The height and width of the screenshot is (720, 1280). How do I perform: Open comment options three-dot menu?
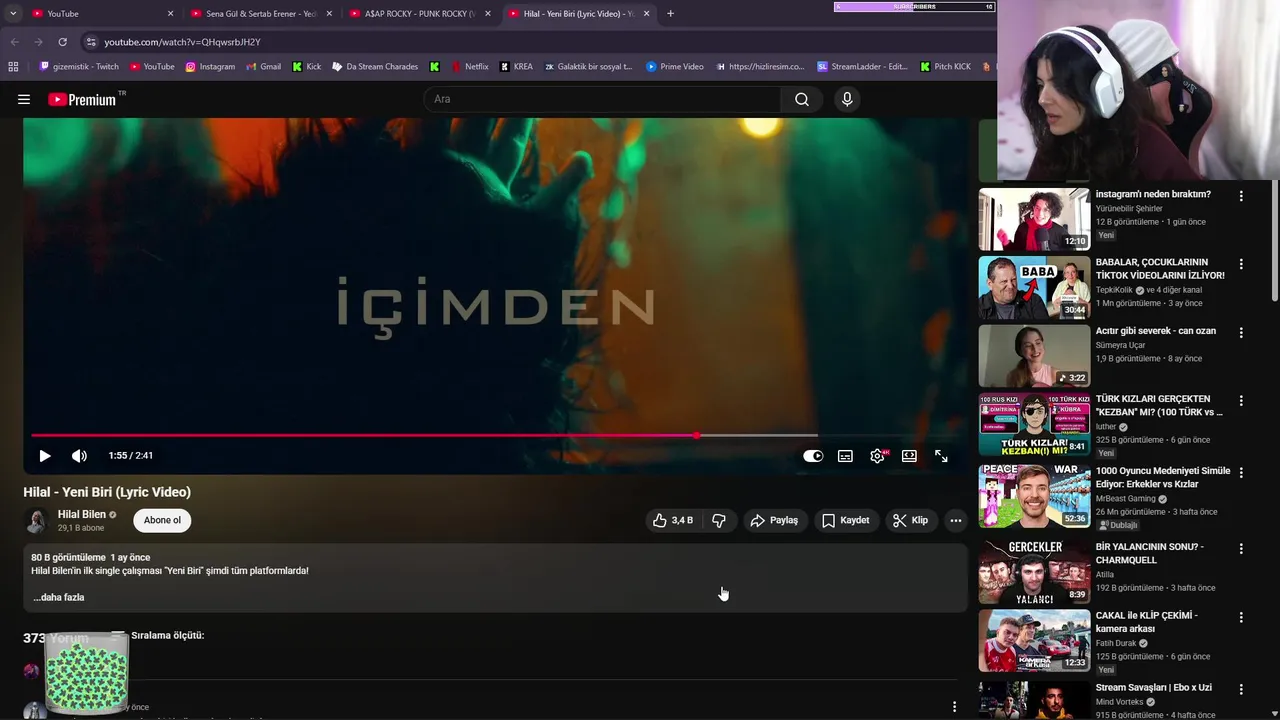coord(954,707)
